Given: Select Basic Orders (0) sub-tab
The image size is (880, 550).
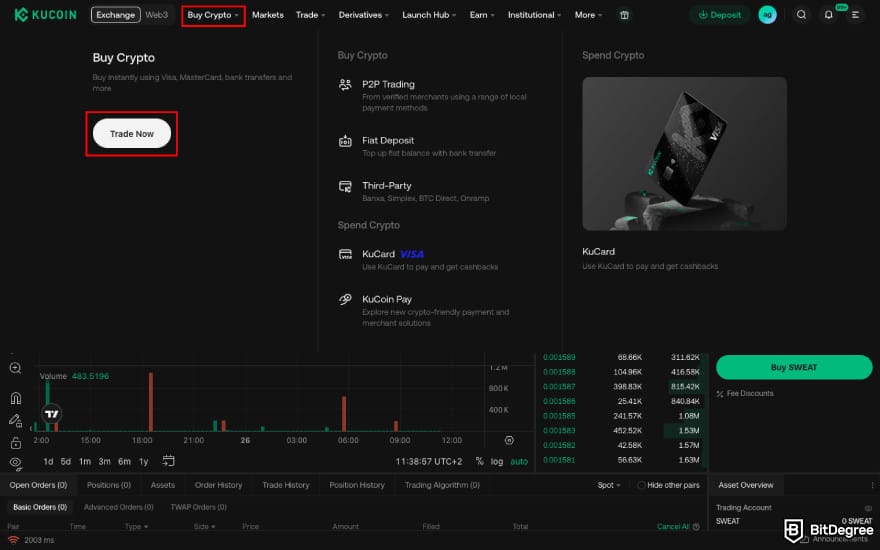Looking at the screenshot, I should coord(40,507).
